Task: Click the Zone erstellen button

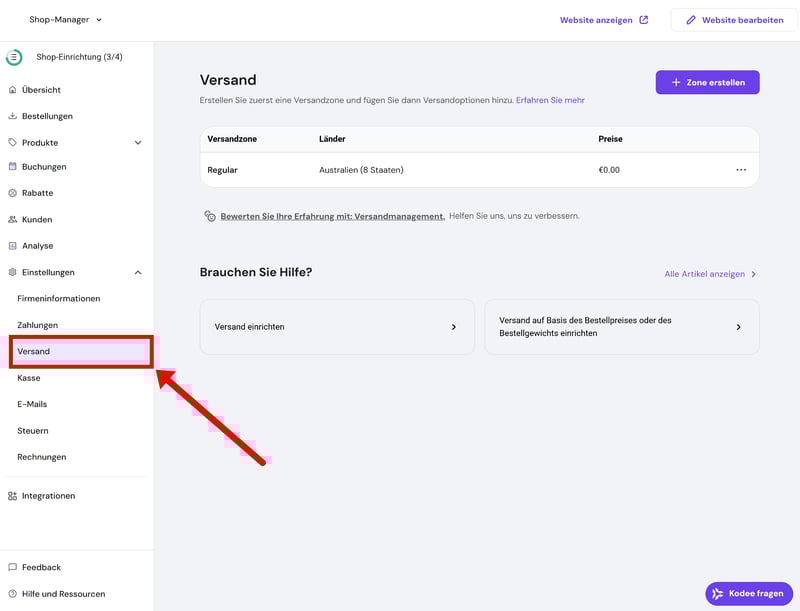Action: [707, 82]
